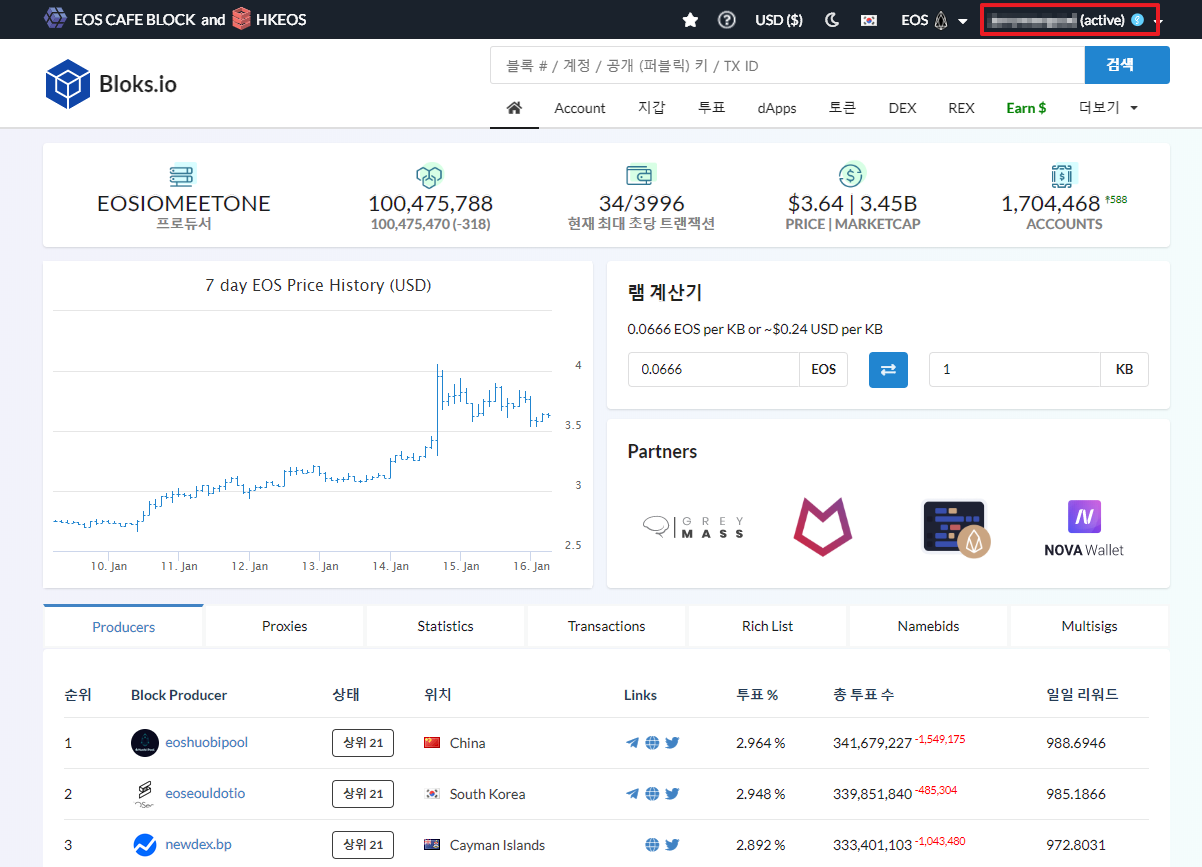1202x867 pixels.
Task: Expand the EOS chain dropdown
Action: [934, 20]
